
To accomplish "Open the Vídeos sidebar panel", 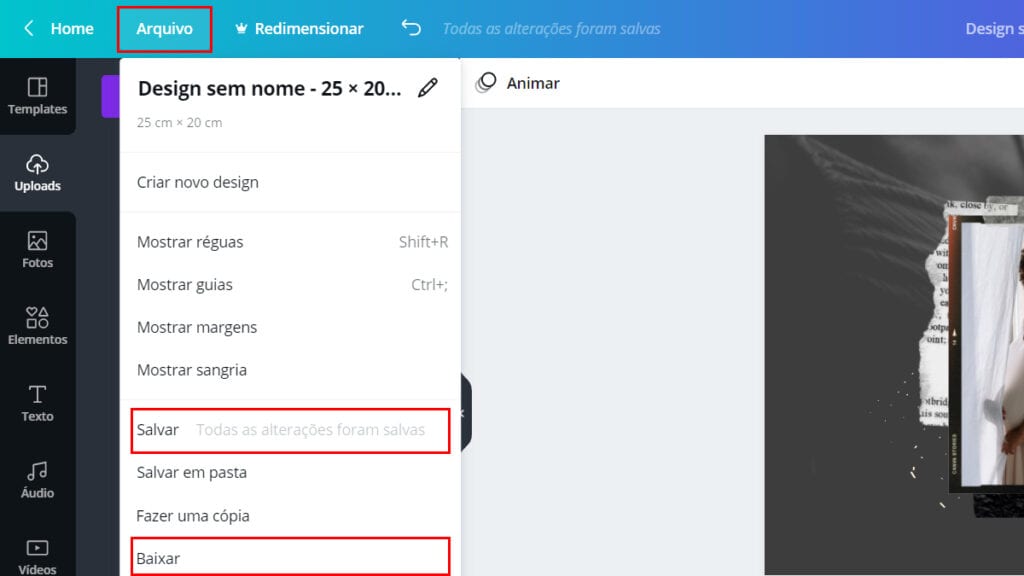I will pos(37,556).
